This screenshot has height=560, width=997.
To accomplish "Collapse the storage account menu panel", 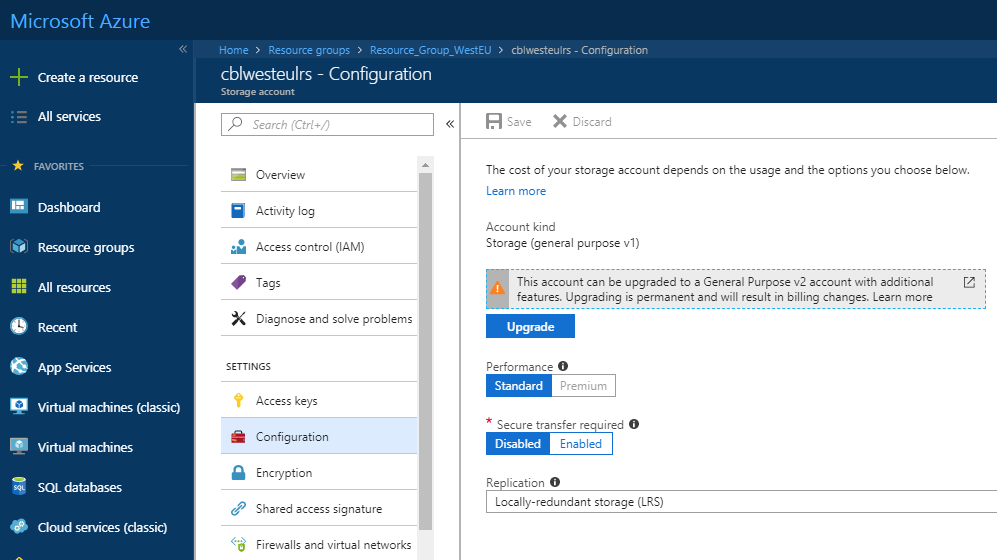I will click(450, 124).
